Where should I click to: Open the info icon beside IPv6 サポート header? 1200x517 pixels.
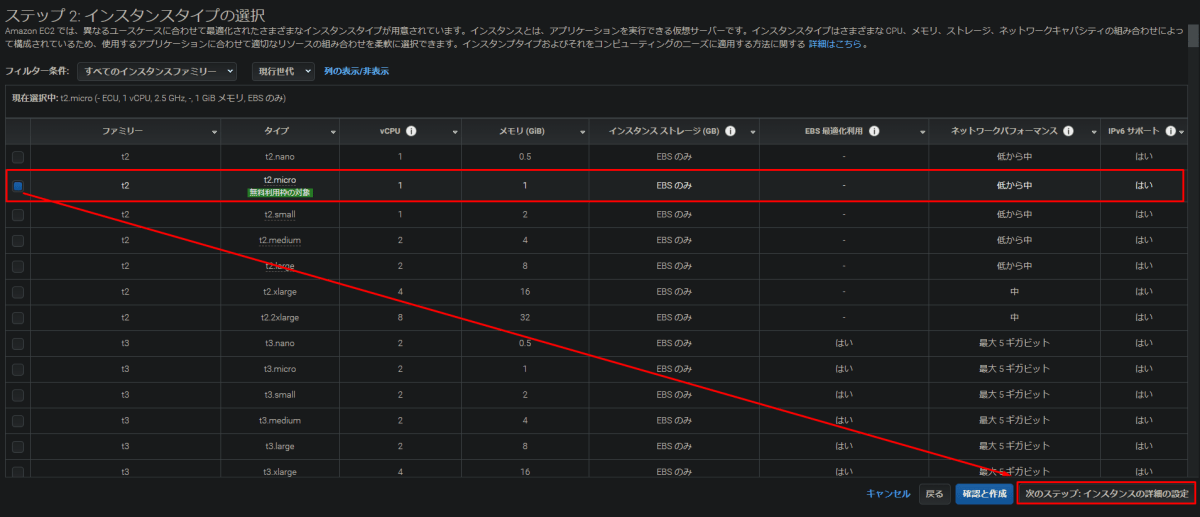pos(1171,131)
